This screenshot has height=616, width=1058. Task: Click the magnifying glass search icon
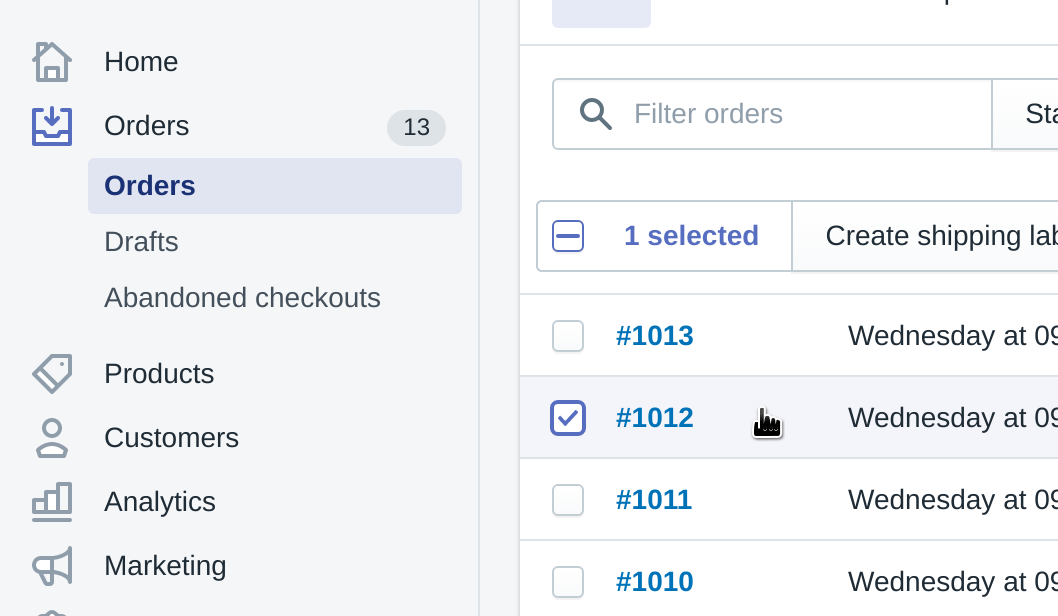[x=595, y=113]
